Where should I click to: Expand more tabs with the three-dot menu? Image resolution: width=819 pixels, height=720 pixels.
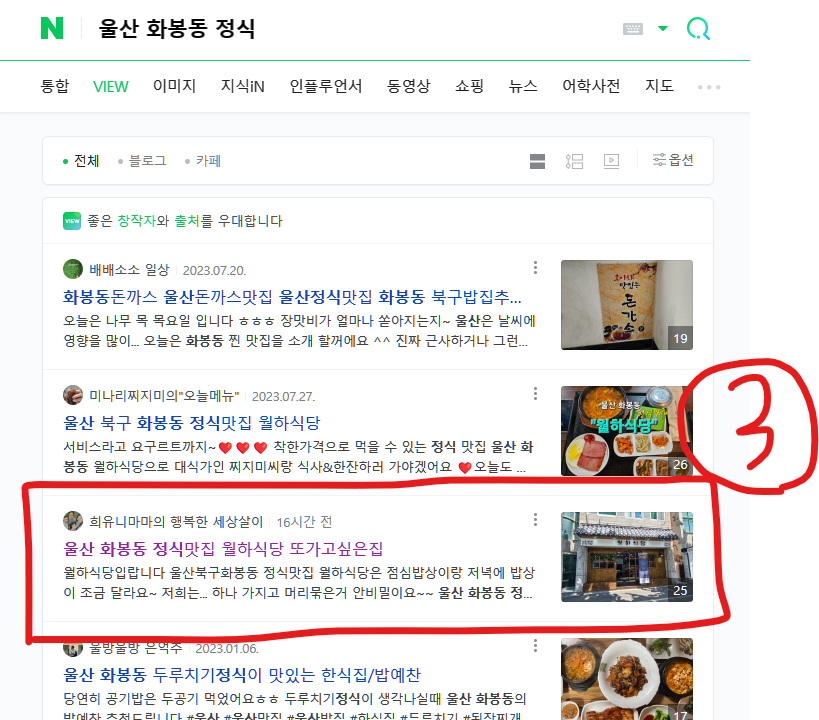pyautogui.click(x=709, y=87)
